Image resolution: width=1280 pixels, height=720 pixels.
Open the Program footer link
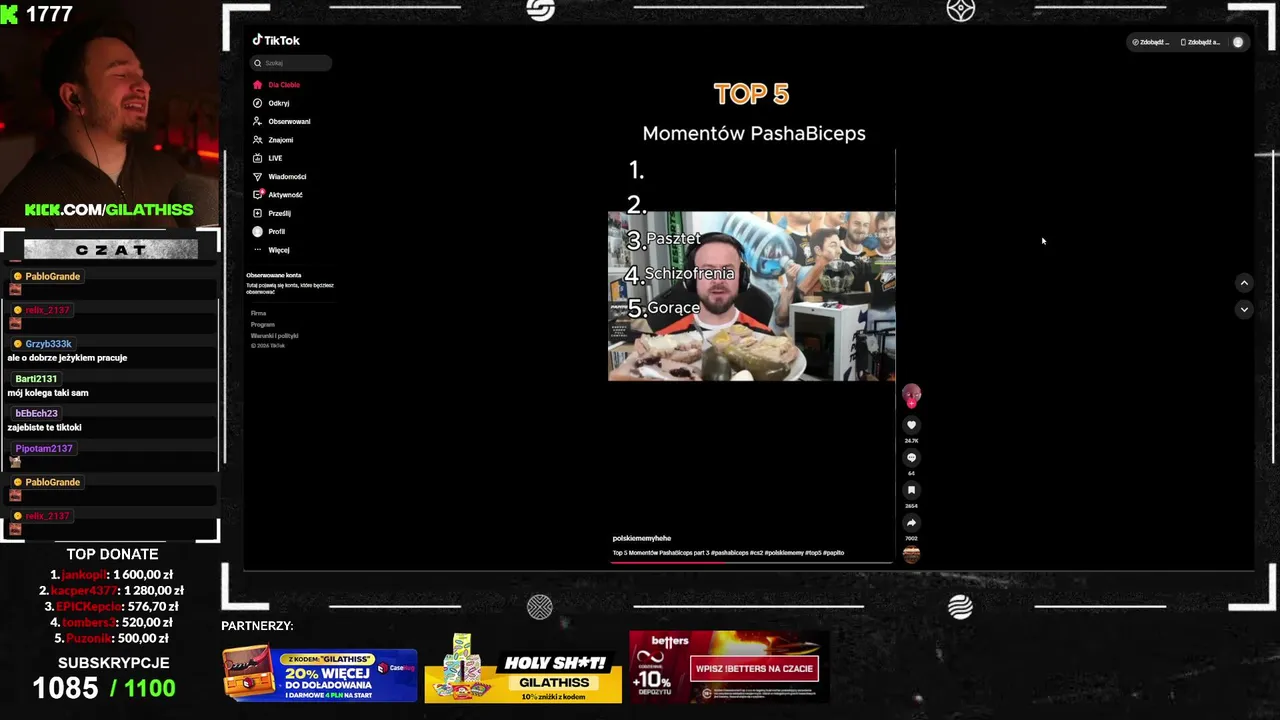pyautogui.click(x=262, y=324)
